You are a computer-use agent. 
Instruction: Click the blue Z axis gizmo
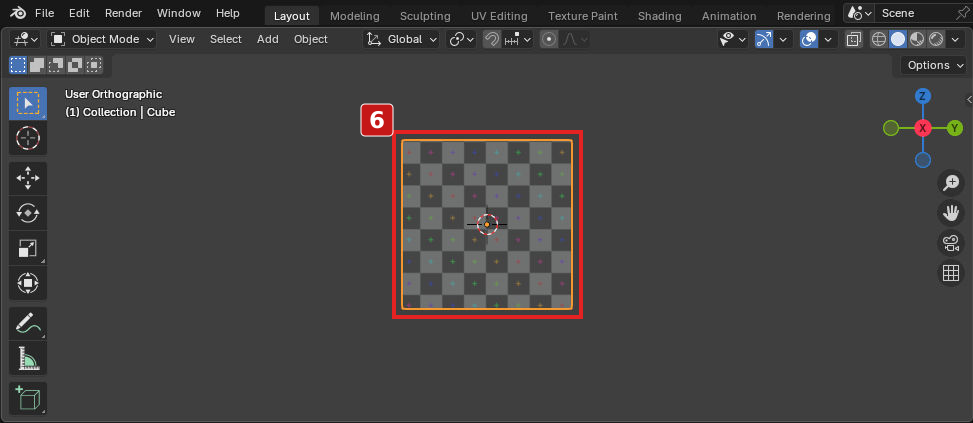(923, 96)
